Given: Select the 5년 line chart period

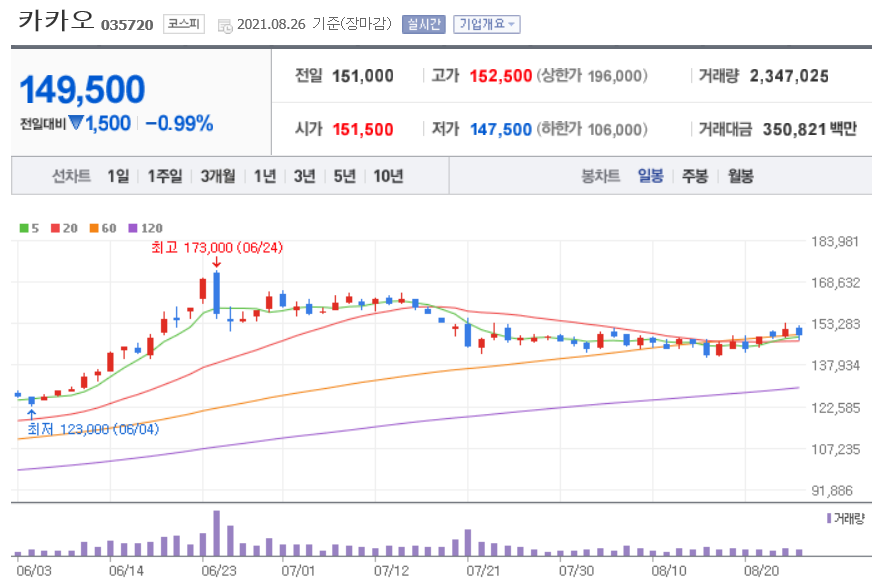Looking at the screenshot, I should tap(344, 176).
